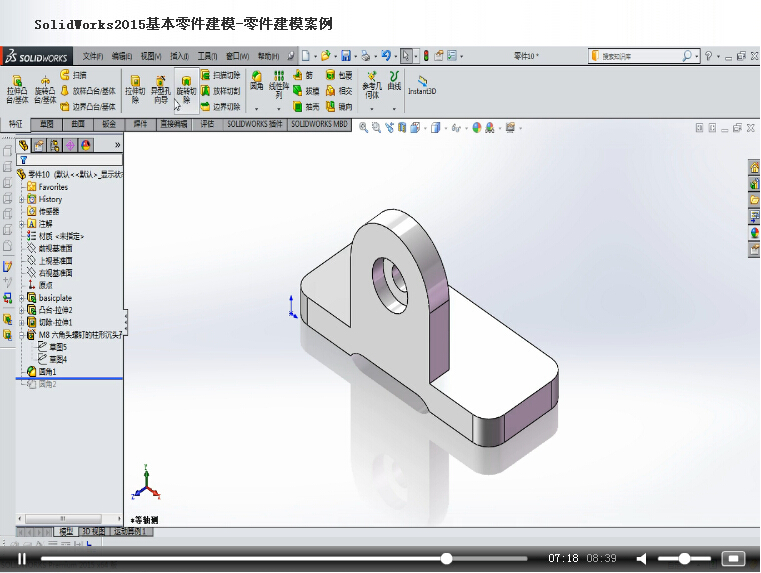Click the Zoom to Fit magnifier icon
This screenshot has height=573, width=761.
363,128
